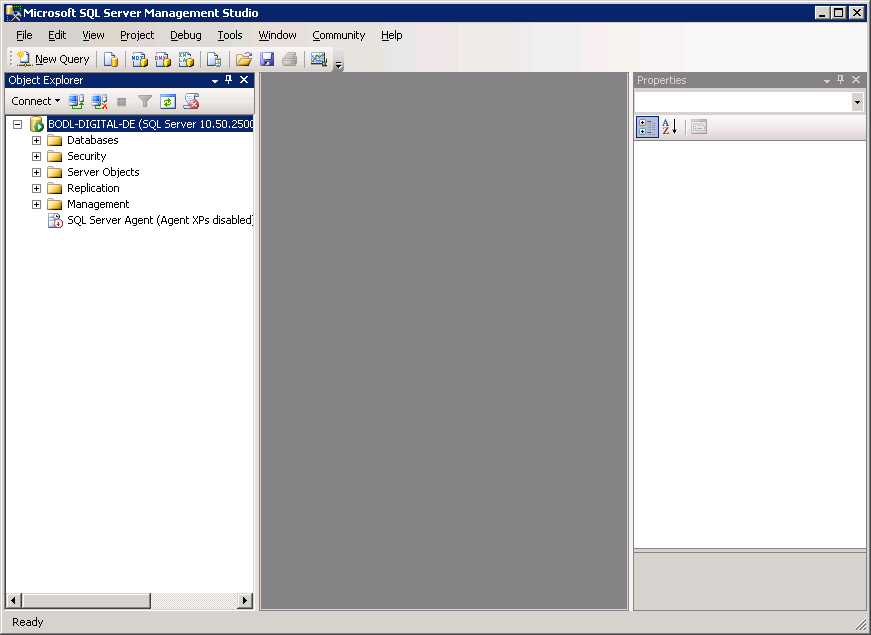Click the New Query button

pos(53,59)
